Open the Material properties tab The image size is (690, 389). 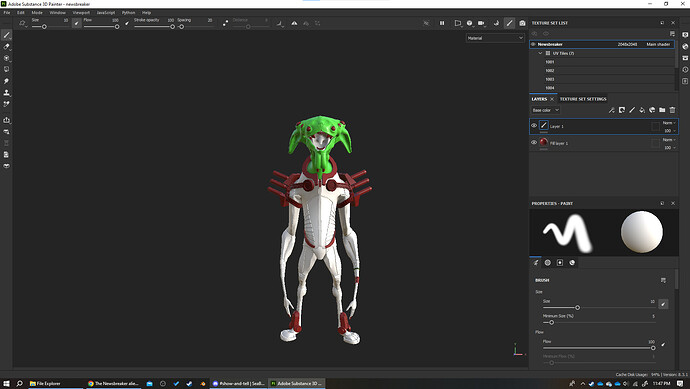[x=572, y=263]
